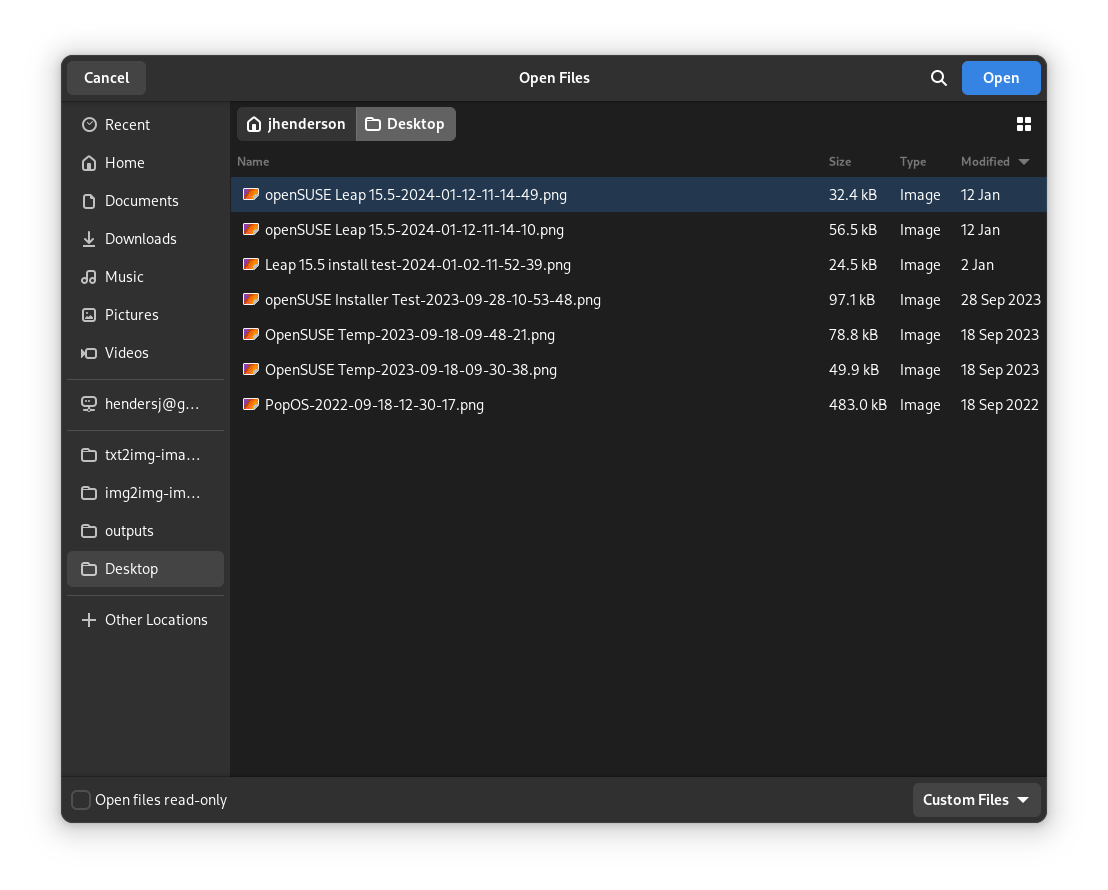Switch to grid view with the grid icon
This screenshot has width=1108, height=890.
(1023, 123)
